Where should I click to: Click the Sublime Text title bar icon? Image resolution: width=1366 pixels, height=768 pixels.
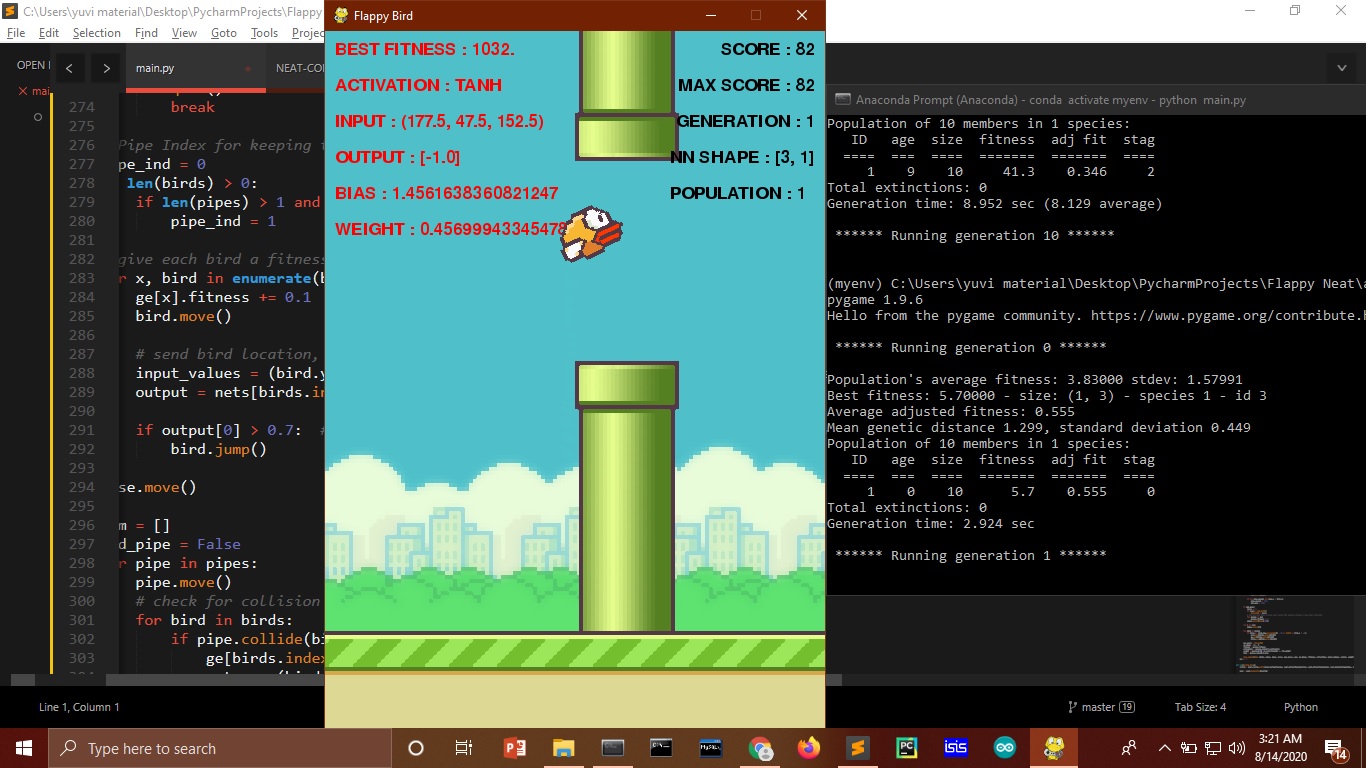(10, 11)
